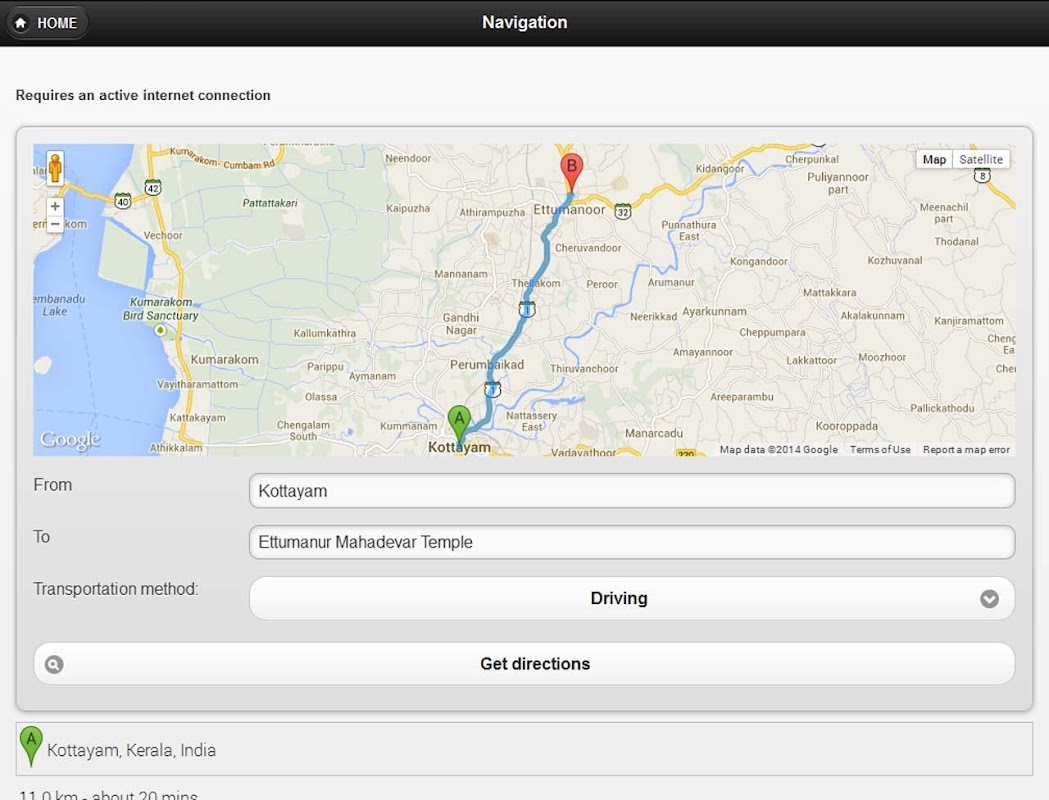Open Terms of Use link
The height and width of the screenshot is (800, 1049).
click(x=880, y=449)
